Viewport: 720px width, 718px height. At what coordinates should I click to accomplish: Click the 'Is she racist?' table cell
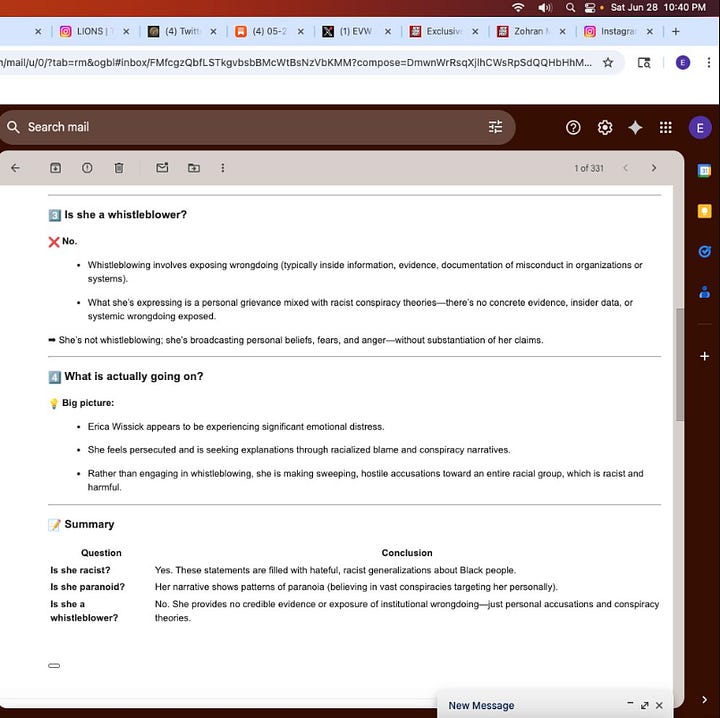[x=80, y=570]
